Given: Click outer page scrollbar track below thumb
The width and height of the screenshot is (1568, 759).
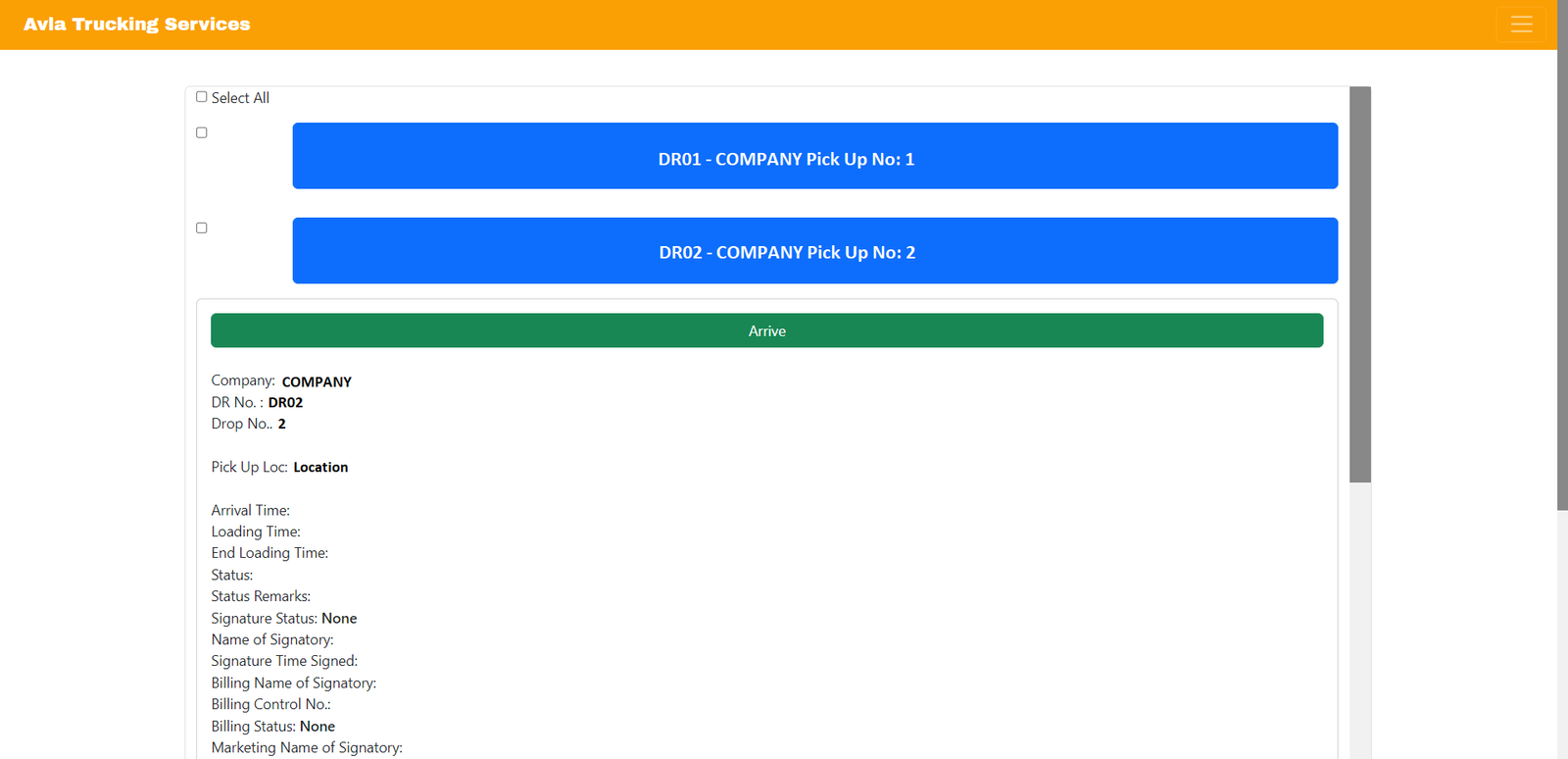Looking at the screenshot, I should tap(1562, 637).
